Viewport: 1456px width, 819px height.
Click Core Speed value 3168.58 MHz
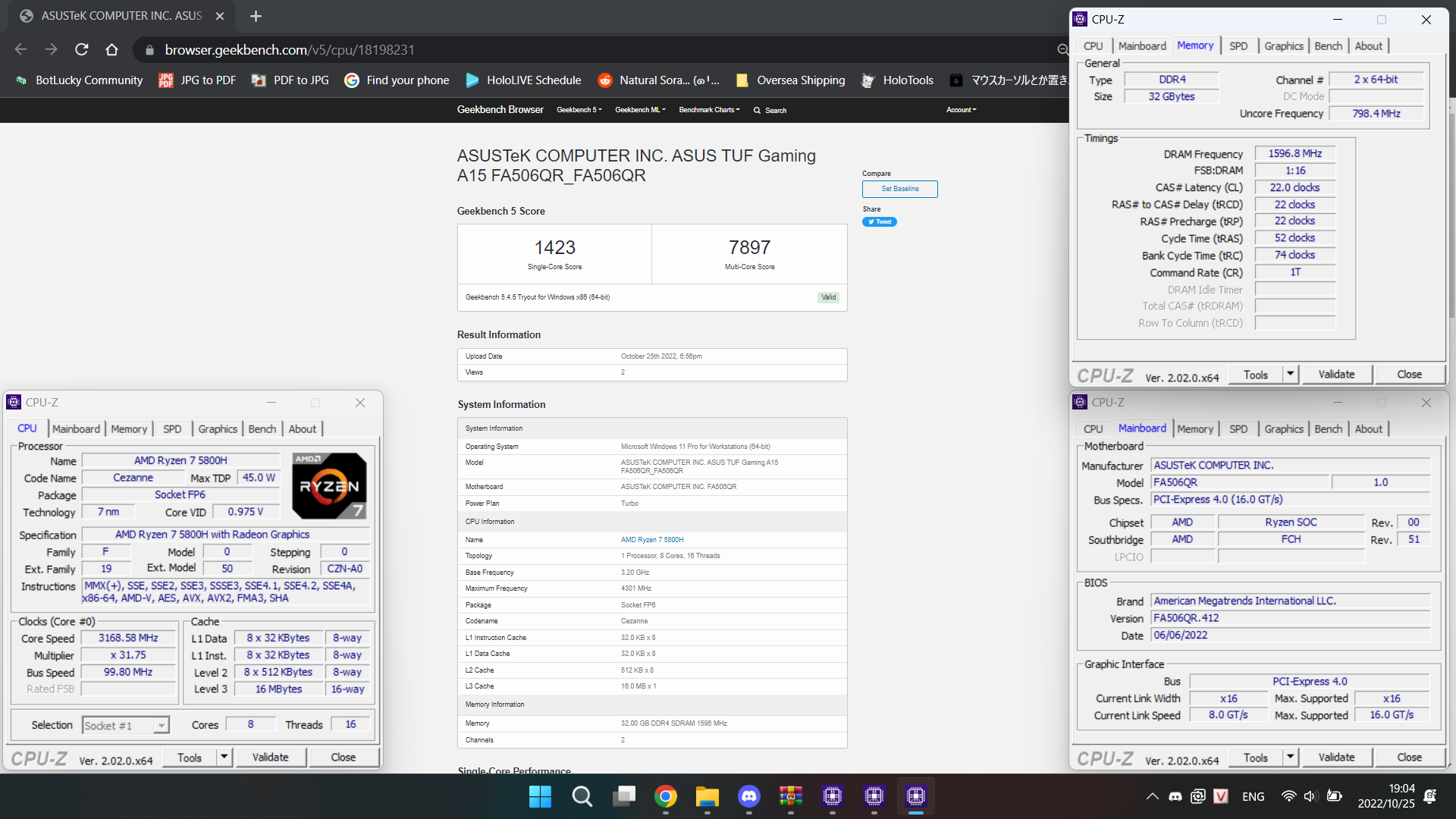[128, 639]
